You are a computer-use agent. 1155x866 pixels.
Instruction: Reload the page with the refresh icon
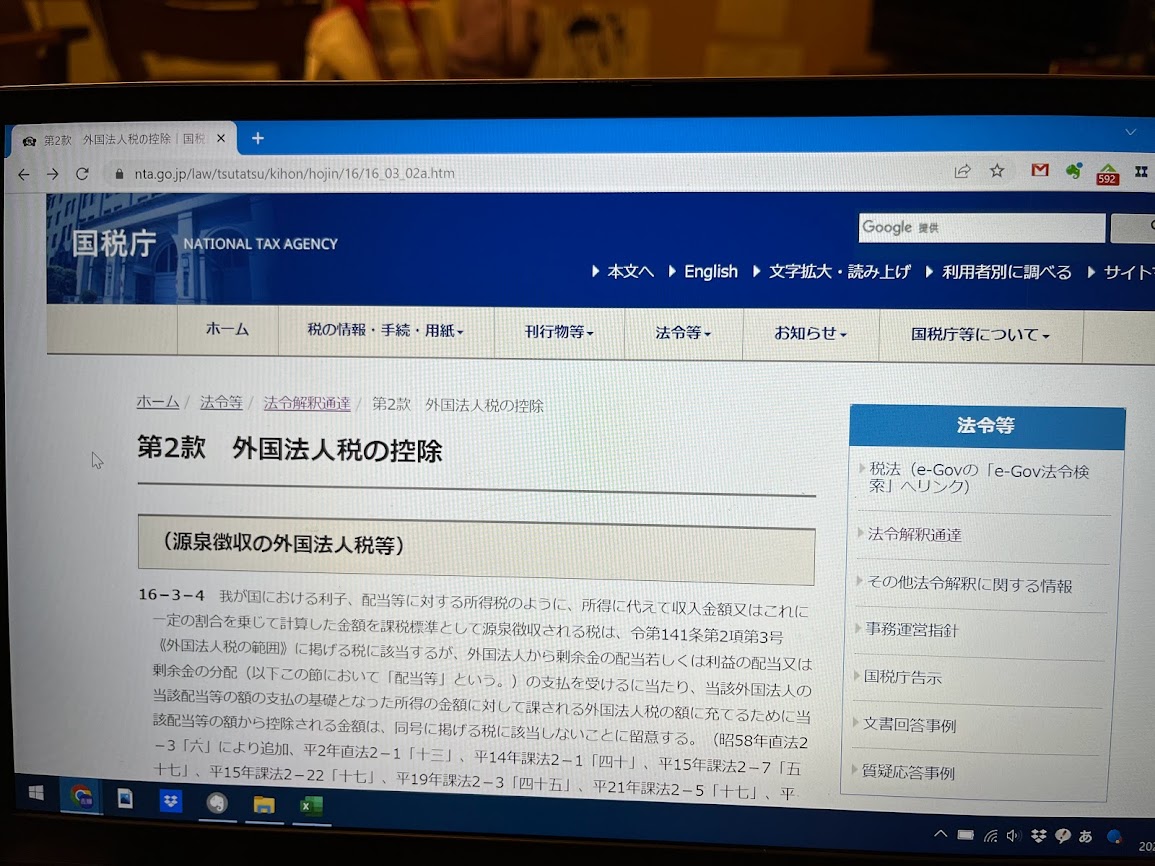(x=82, y=174)
